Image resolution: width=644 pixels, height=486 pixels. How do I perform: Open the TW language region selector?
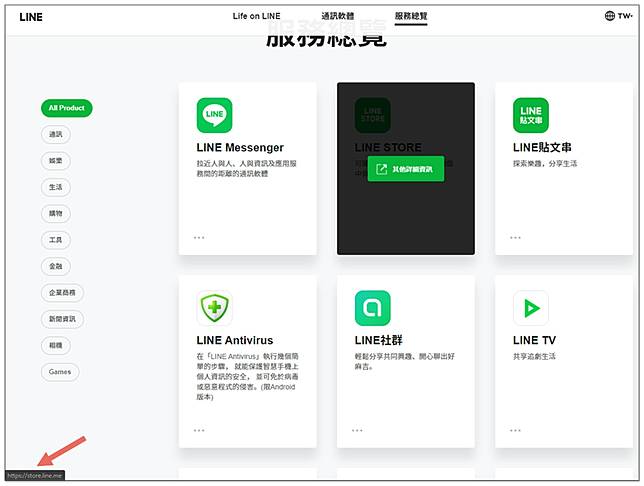619,16
